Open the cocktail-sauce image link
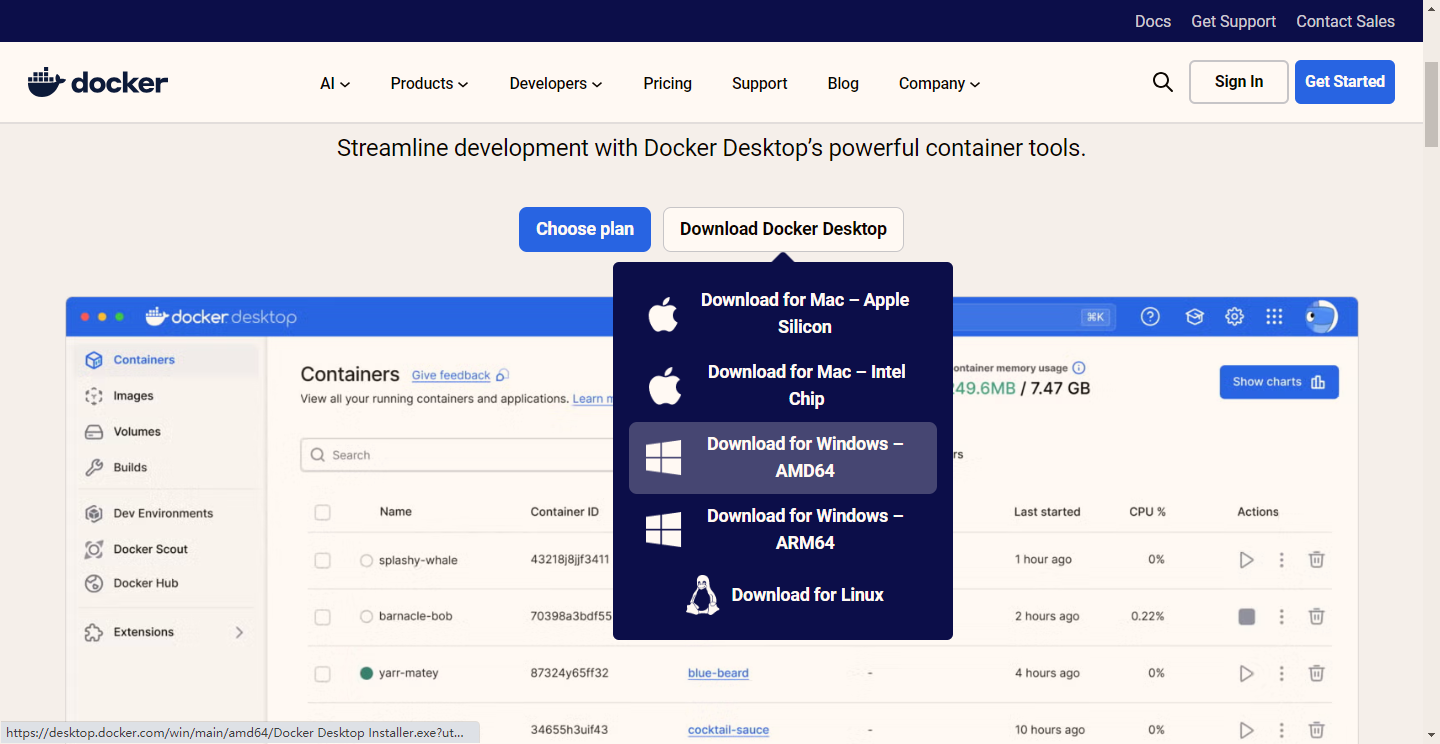Viewport: 1440px width, 744px height. [x=728, y=730]
